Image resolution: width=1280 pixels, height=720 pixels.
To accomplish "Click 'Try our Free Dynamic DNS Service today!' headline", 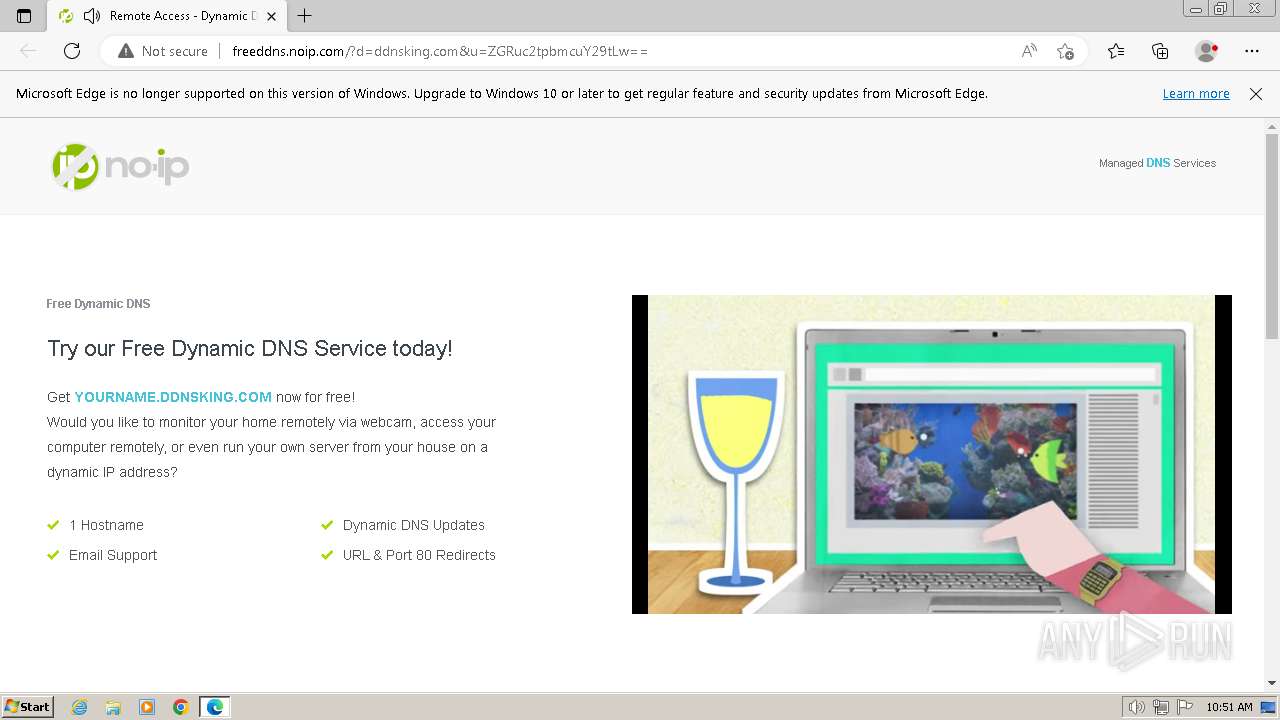I will click(x=250, y=349).
